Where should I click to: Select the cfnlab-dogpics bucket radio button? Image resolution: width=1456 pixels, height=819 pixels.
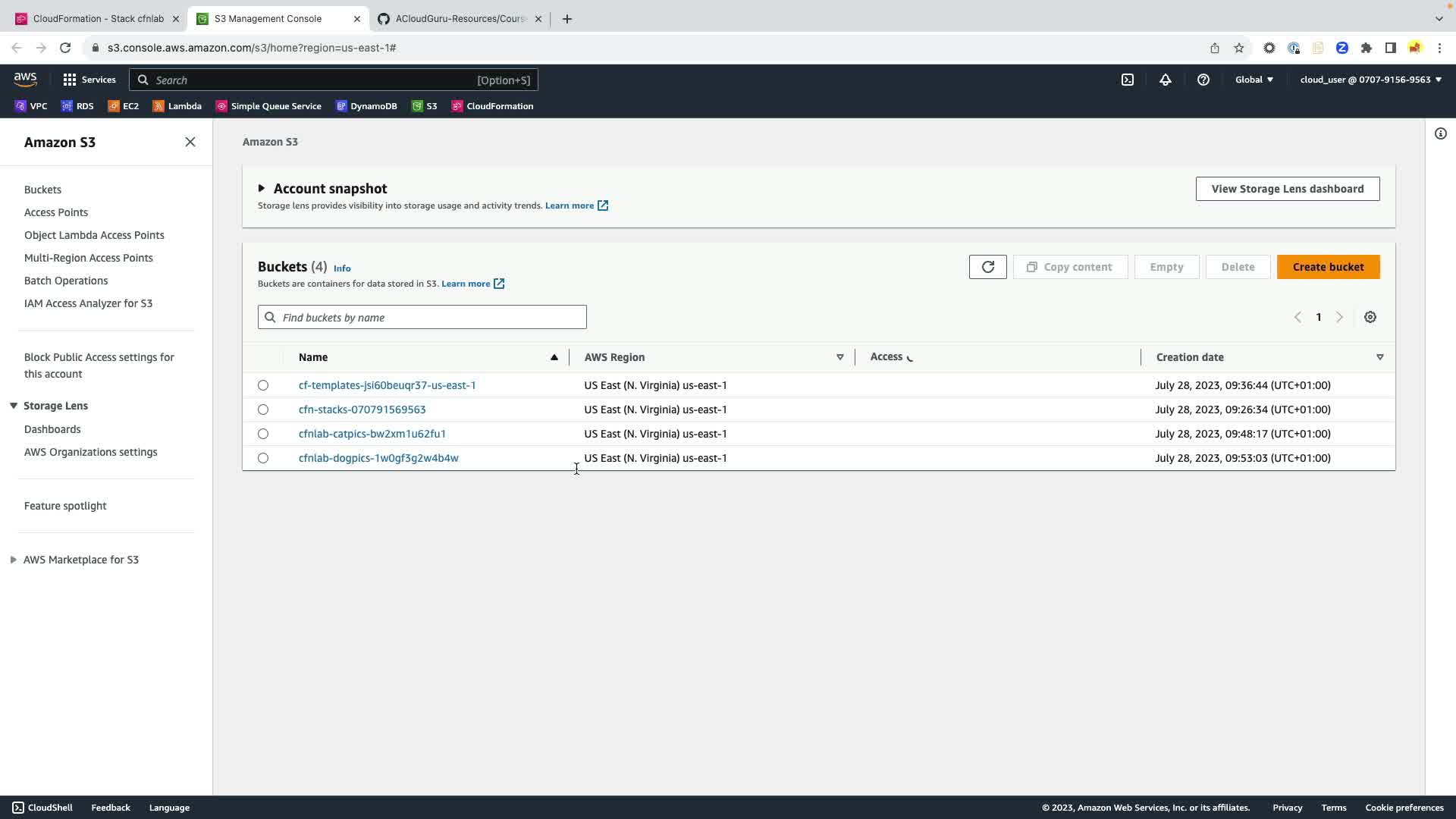pos(263,458)
